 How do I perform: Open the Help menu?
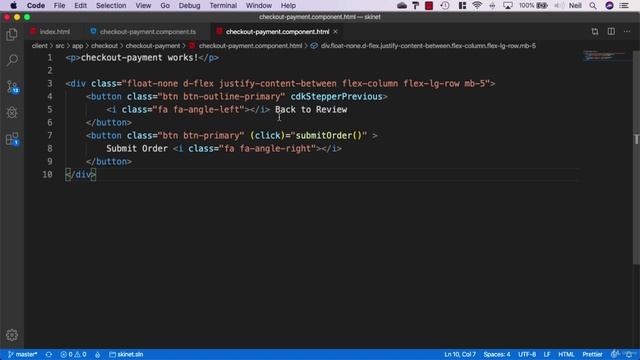[288, 5]
